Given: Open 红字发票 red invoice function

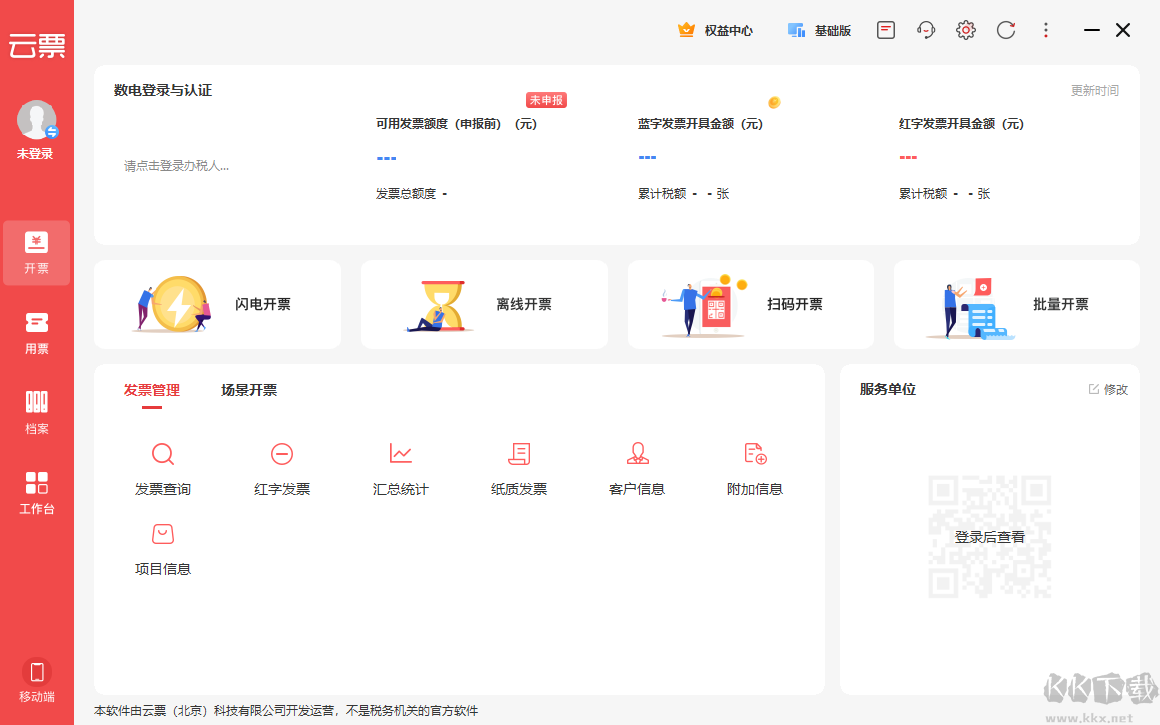Looking at the screenshot, I should click(x=282, y=469).
